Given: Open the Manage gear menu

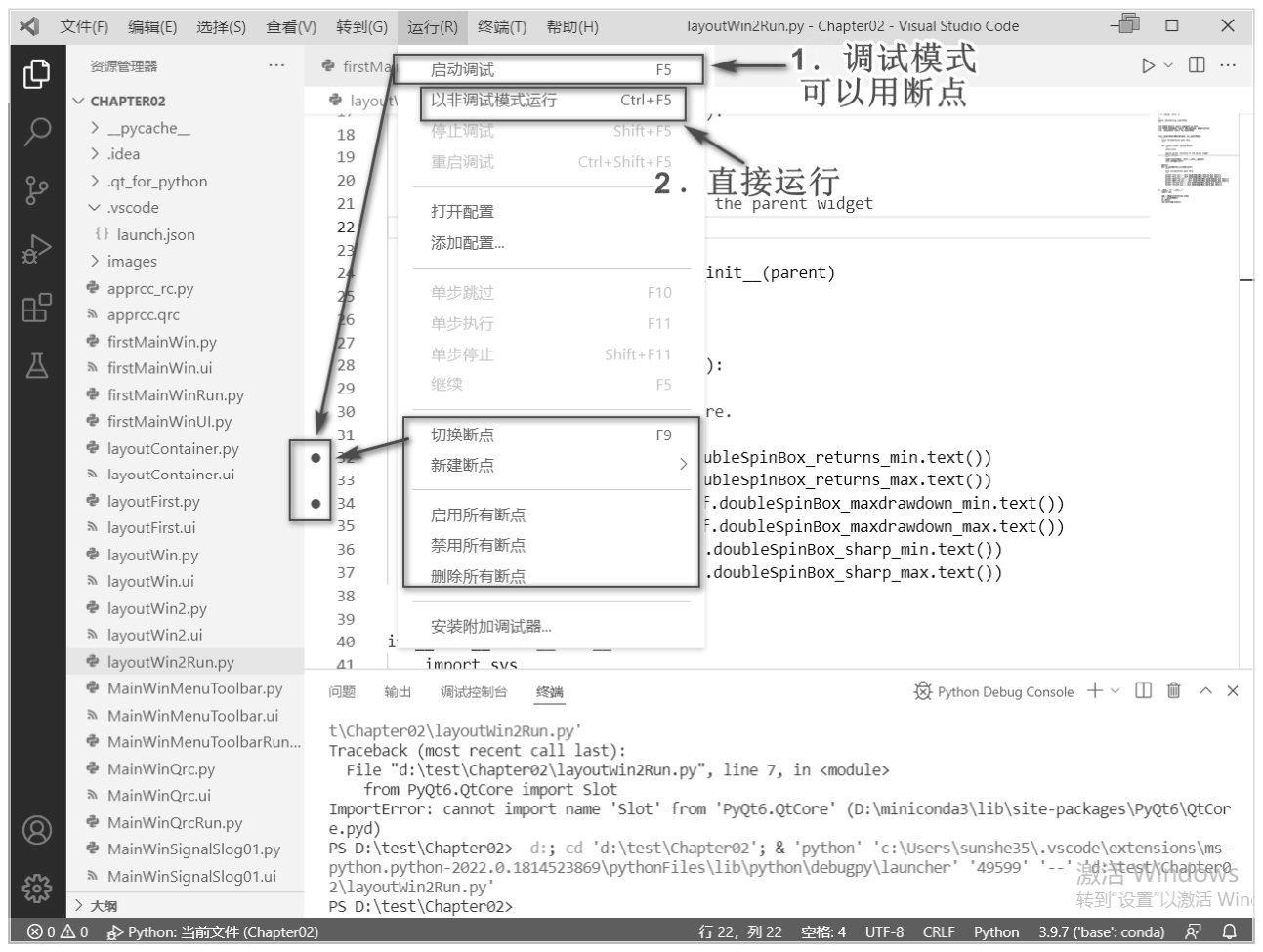Looking at the screenshot, I should click(37, 888).
